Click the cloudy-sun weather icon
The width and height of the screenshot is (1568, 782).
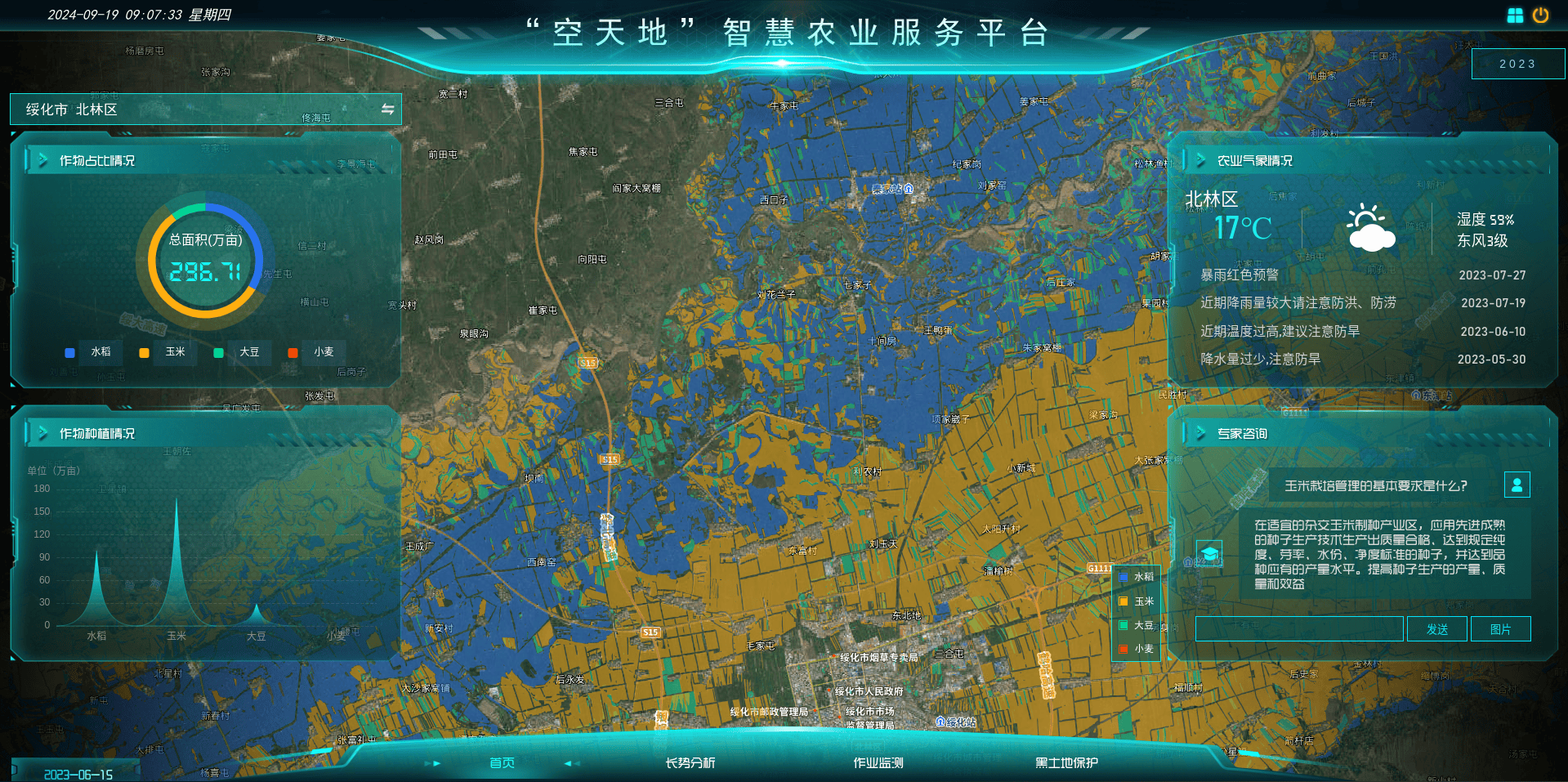pyautogui.click(x=1370, y=228)
